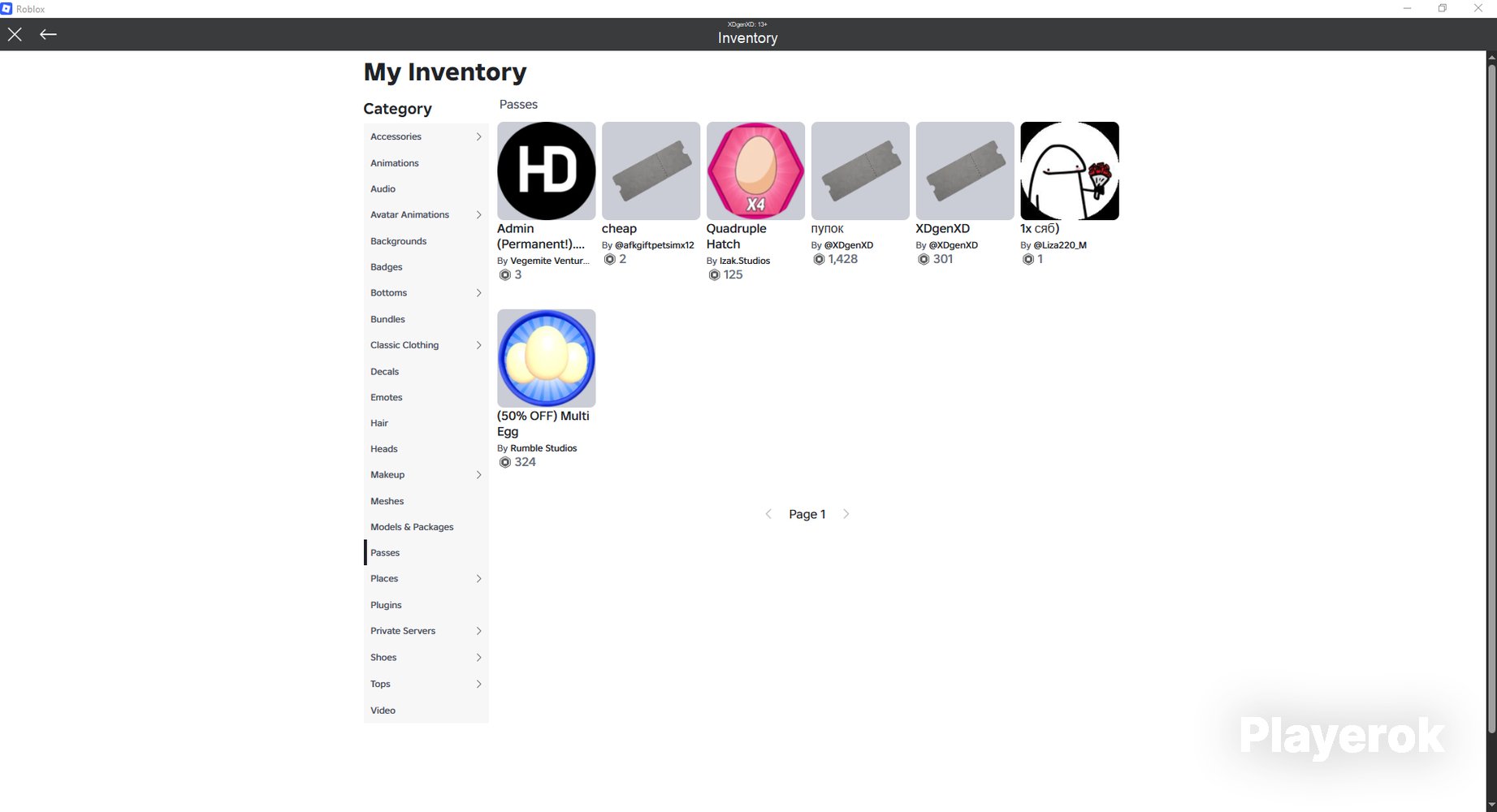Visit creator Rumble Studios profile link
Viewport: 1497px width, 812px height.
tap(543, 448)
